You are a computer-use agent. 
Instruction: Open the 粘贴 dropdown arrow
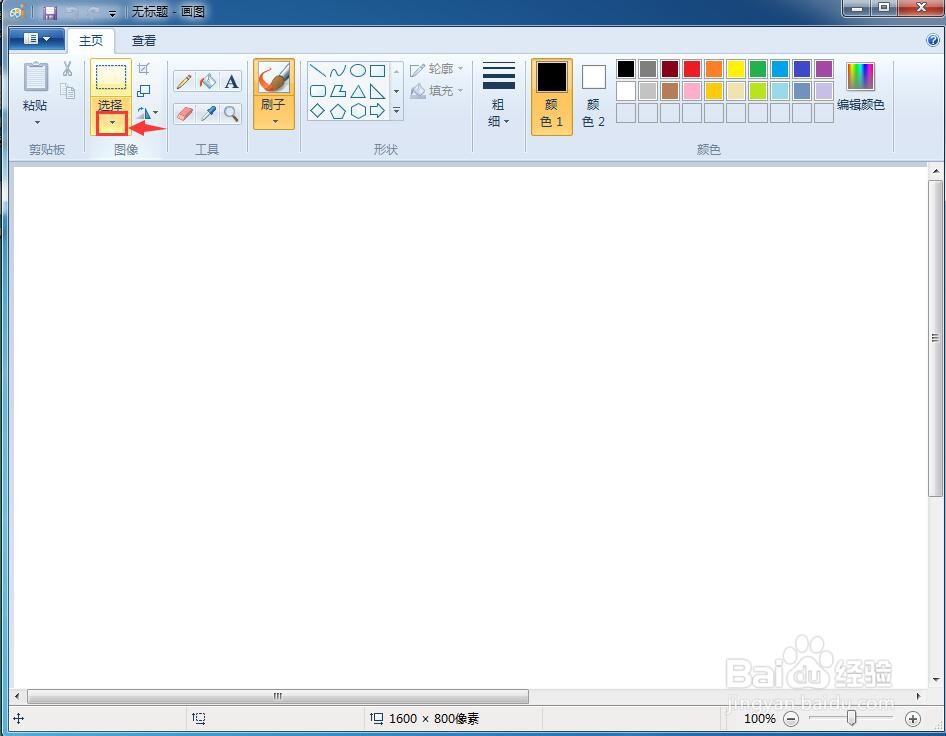pyautogui.click(x=37, y=122)
